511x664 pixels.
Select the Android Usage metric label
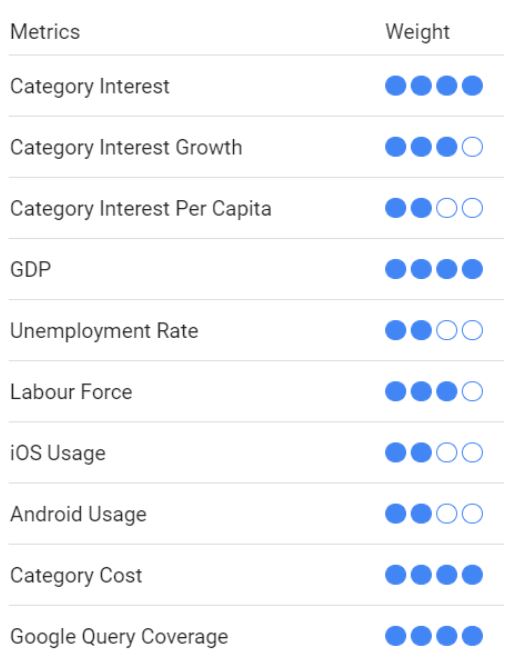[78, 515]
